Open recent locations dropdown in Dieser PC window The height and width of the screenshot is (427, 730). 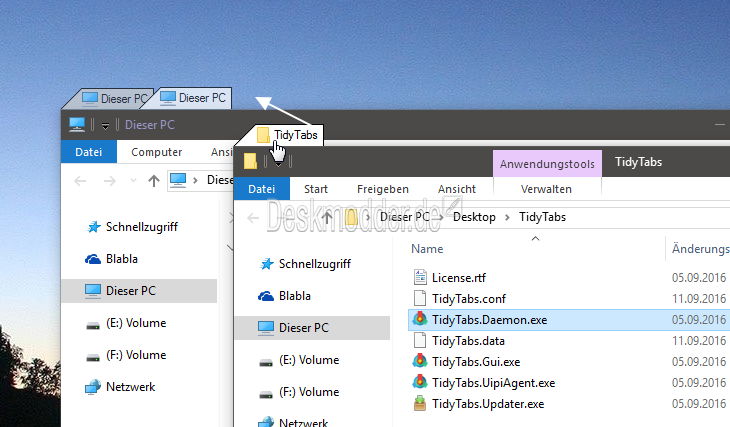134,181
